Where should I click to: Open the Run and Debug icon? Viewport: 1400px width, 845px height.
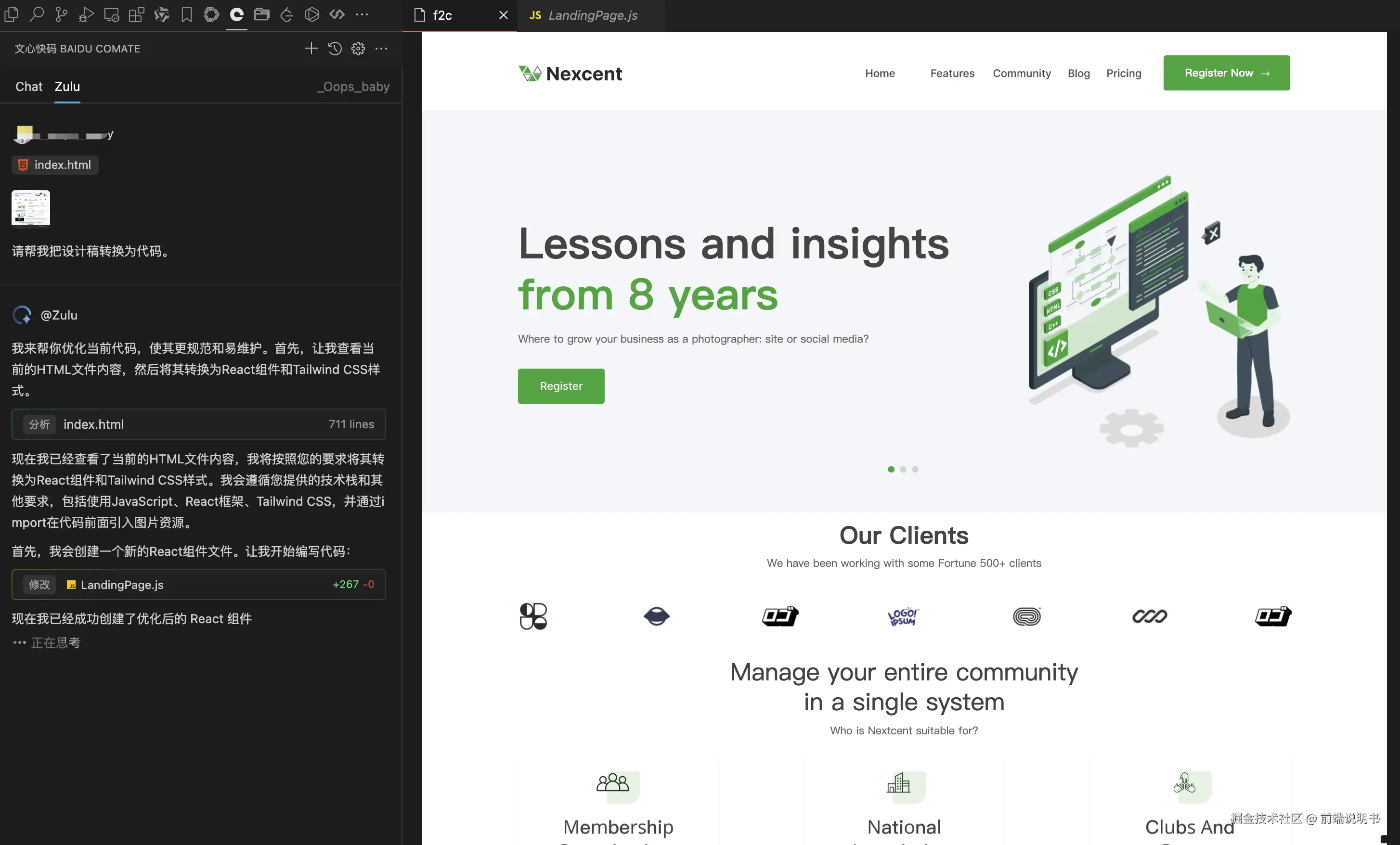pyautogui.click(x=86, y=15)
